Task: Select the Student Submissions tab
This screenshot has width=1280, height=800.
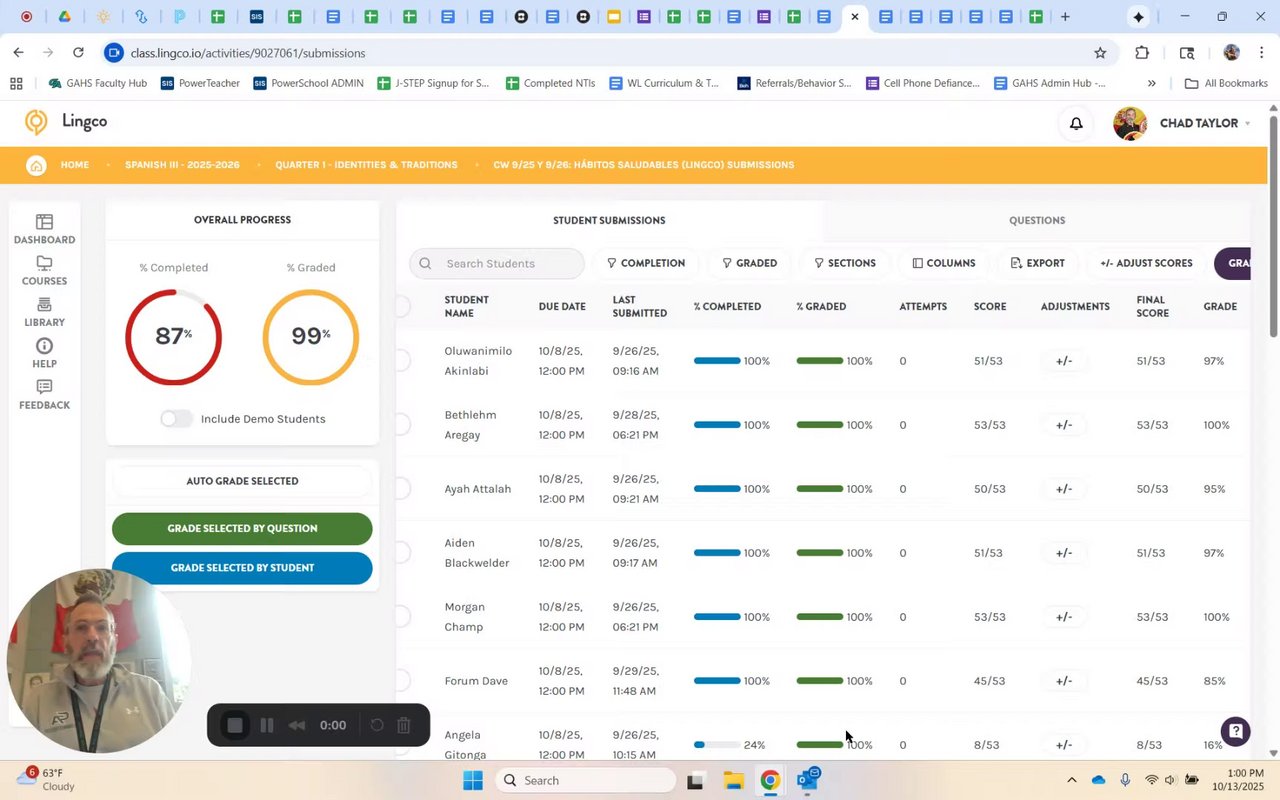Action: (608, 220)
